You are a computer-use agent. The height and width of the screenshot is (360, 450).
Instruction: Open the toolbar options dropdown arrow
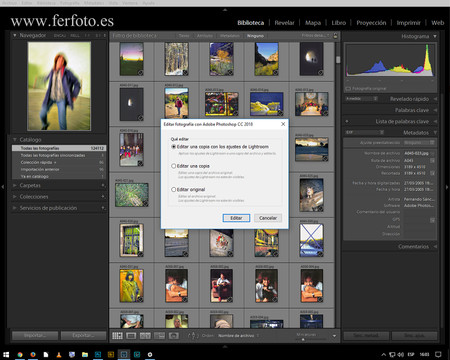[x=334, y=336]
